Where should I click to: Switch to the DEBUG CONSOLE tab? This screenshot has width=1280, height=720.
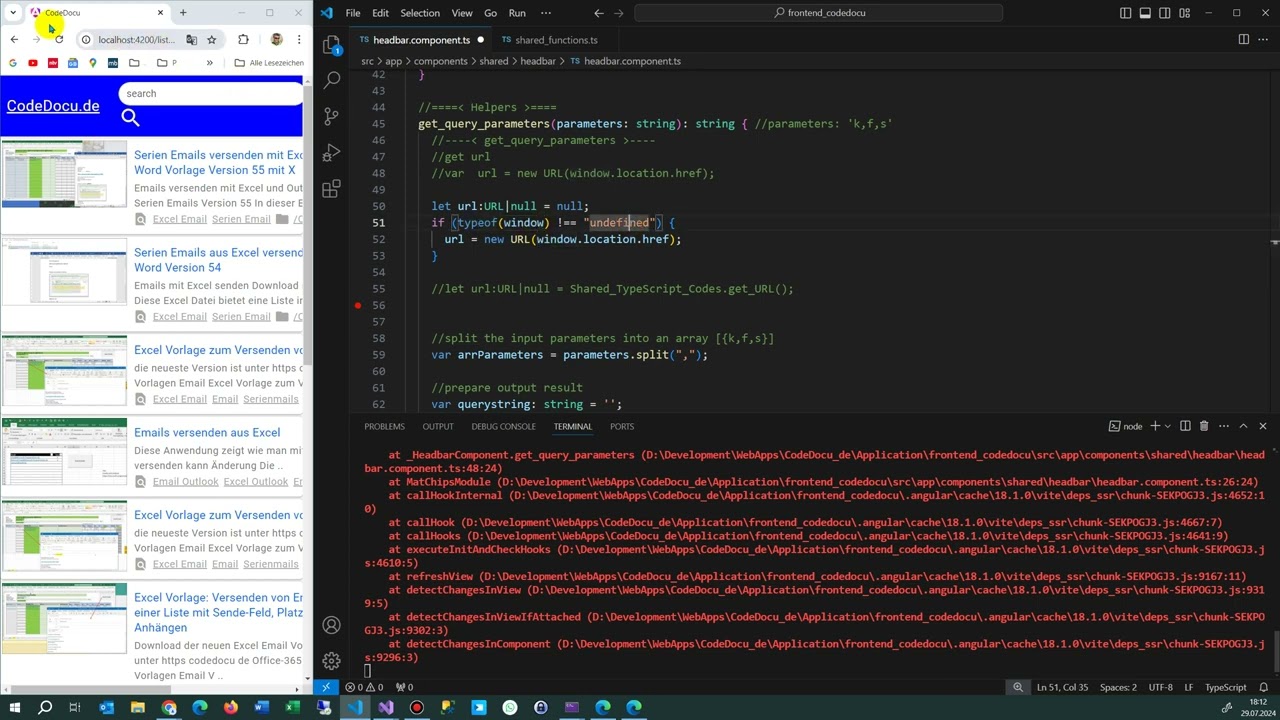(x=503, y=426)
